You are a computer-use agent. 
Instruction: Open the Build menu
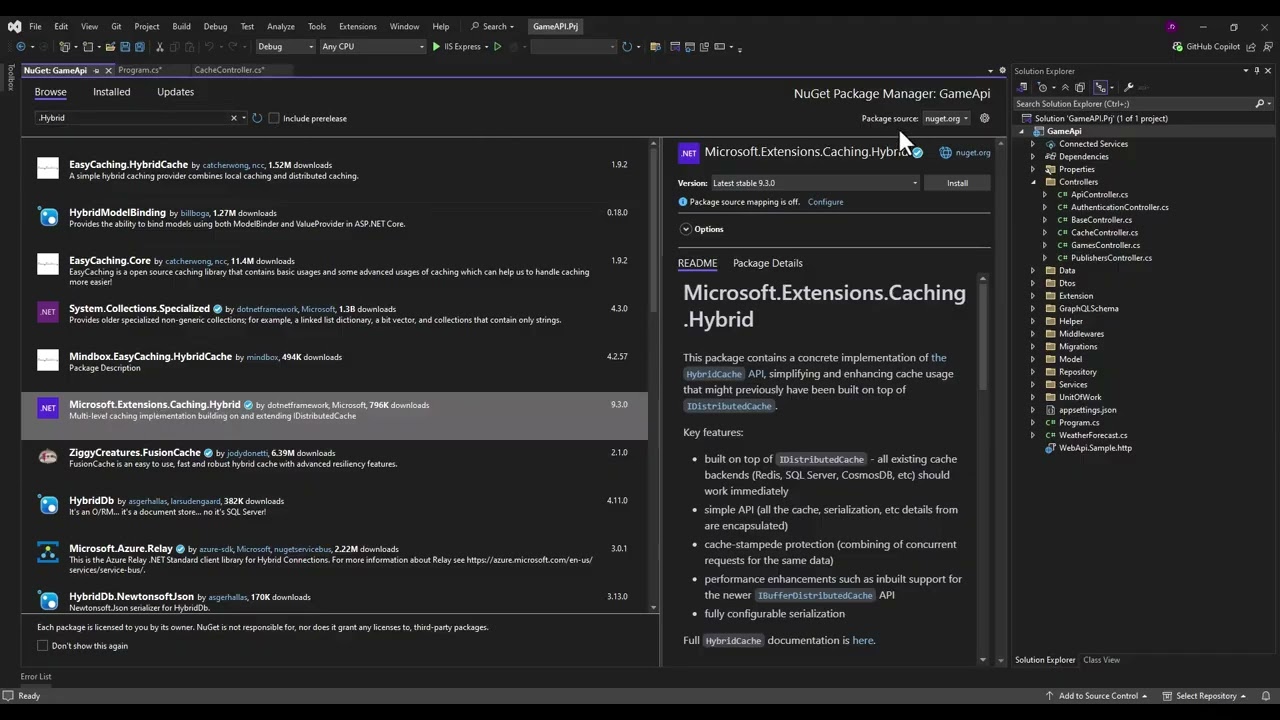coord(181,26)
